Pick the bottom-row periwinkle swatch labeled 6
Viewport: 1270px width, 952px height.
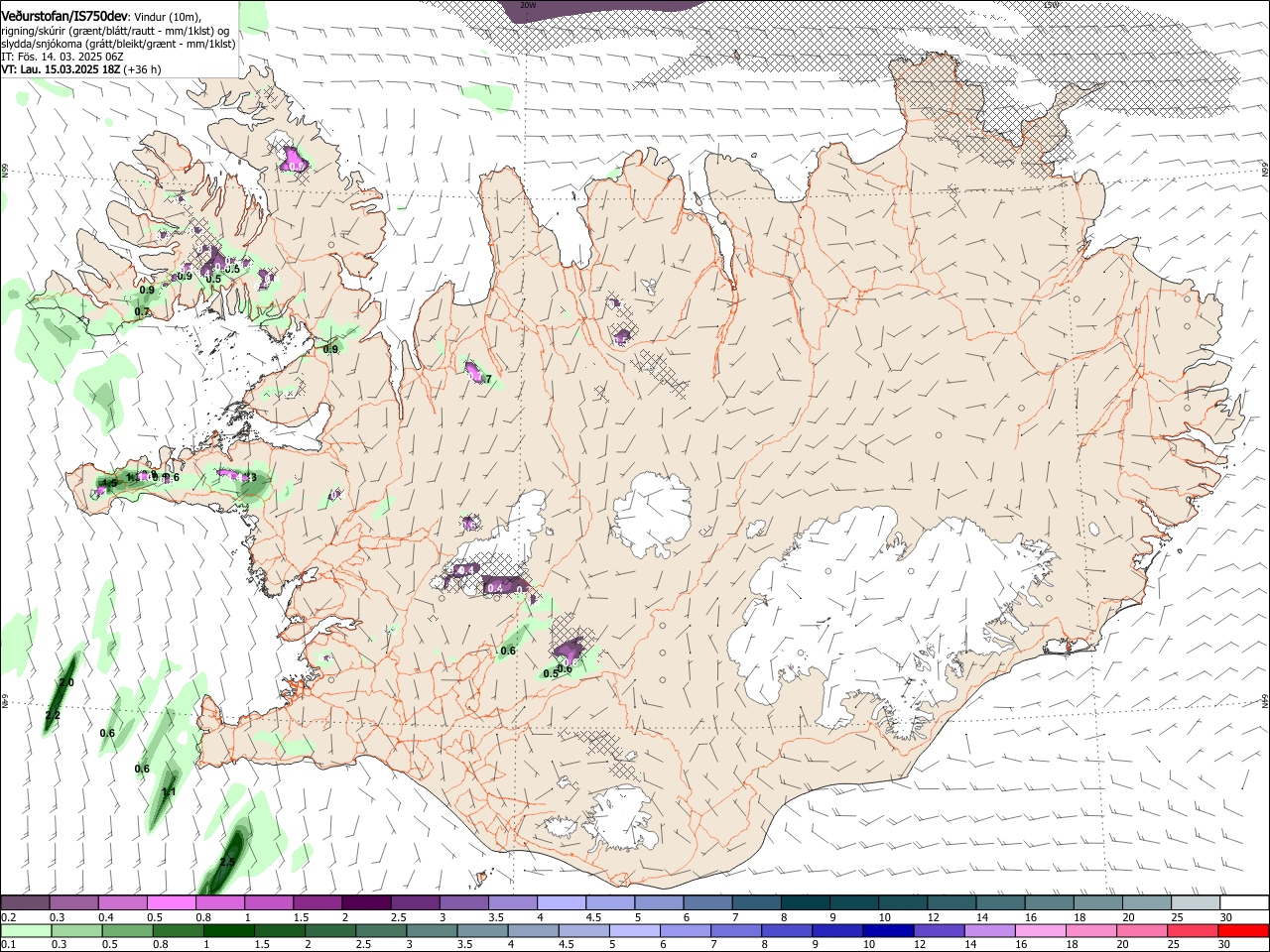pyautogui.click(x=687, y=931)
